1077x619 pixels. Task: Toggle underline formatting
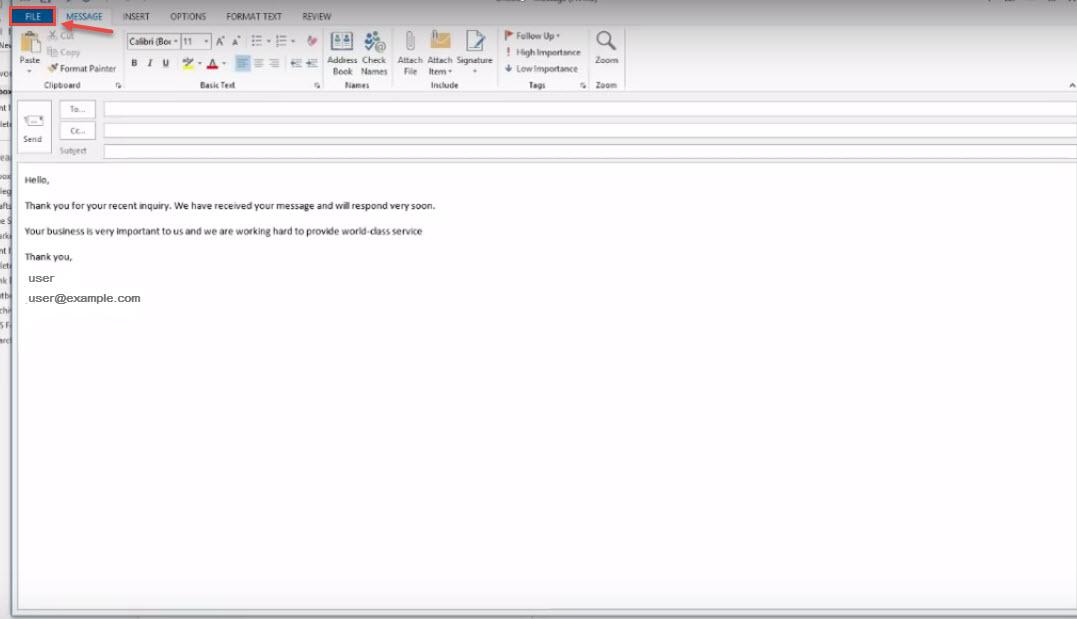(166, 63)
